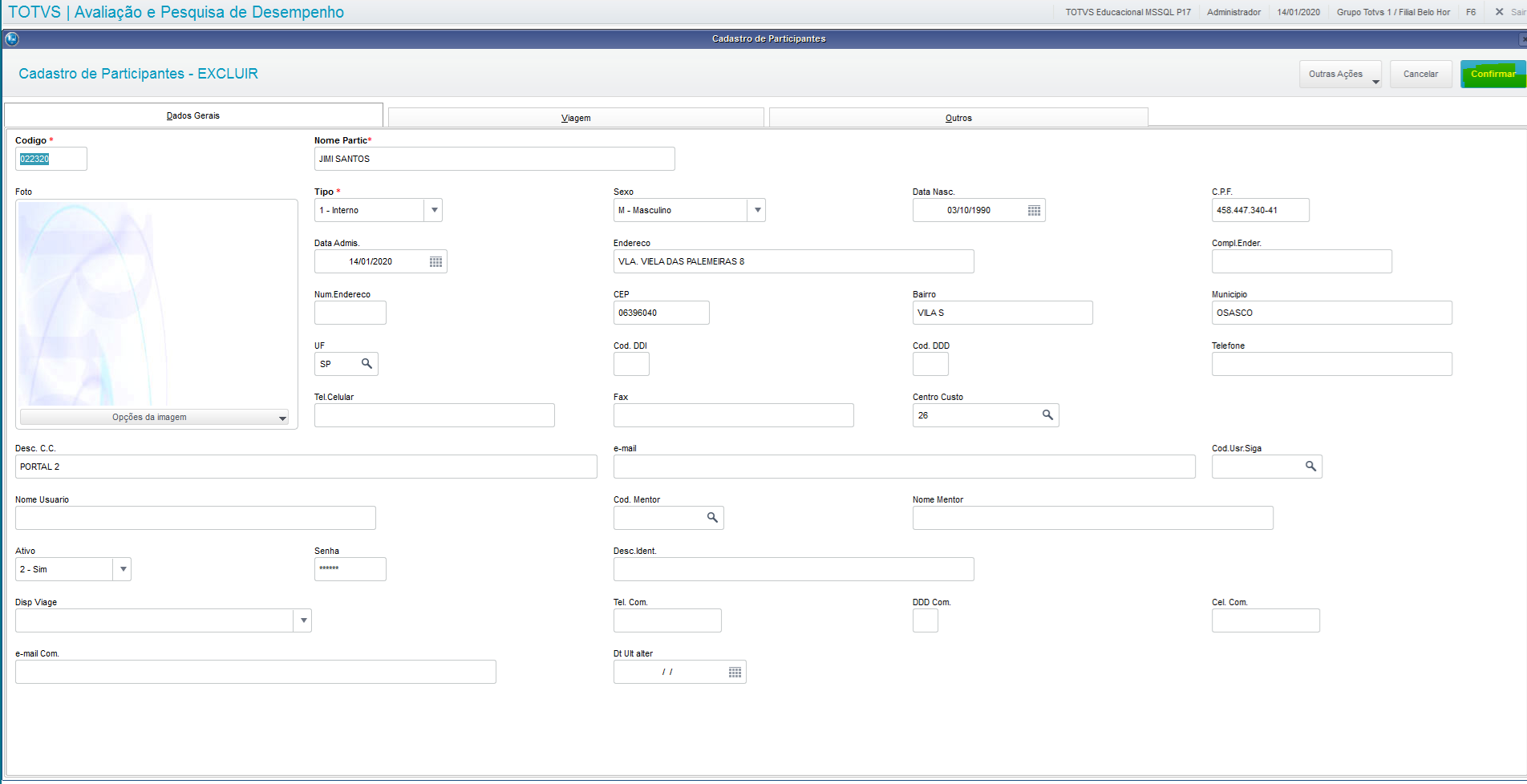Click the e-mail Com. field
This screenshot has width=1527, height=784.
tap(255, 672)
